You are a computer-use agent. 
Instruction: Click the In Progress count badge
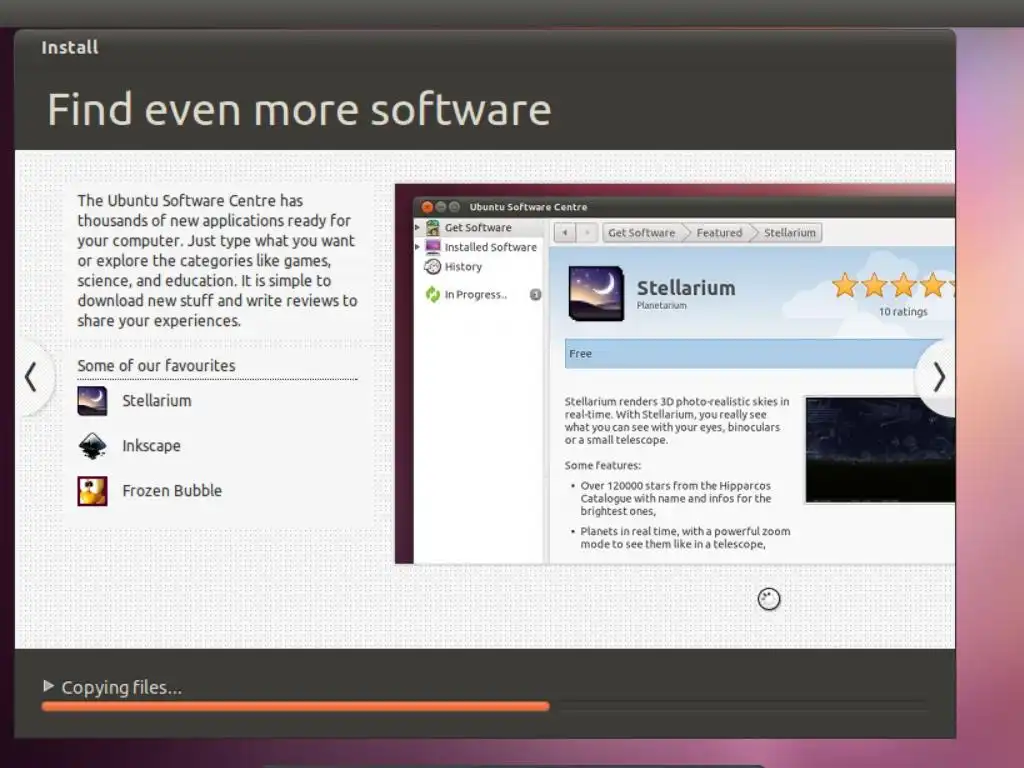point(536,295)
